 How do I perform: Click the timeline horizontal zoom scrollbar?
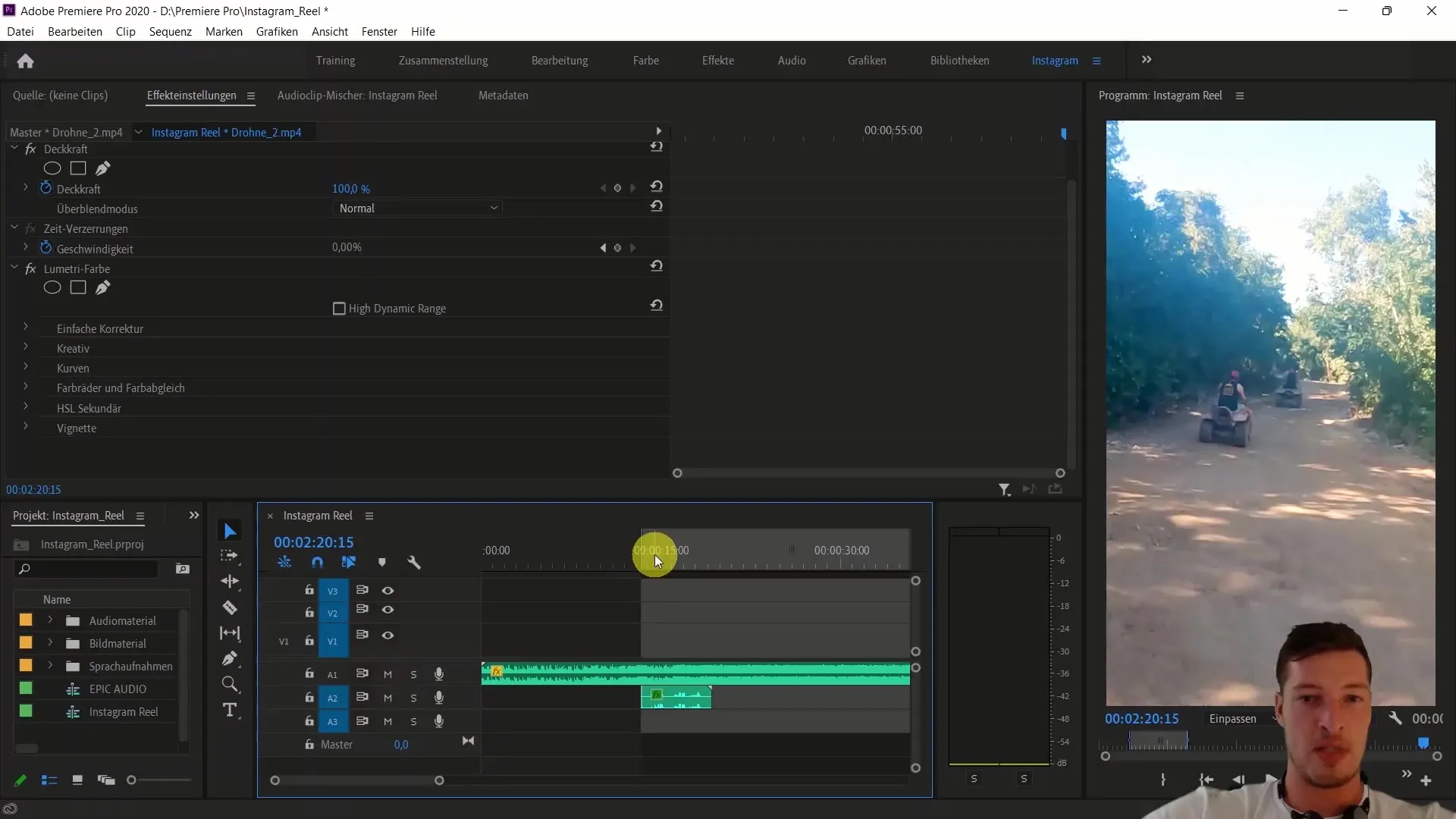pos(357,780)
